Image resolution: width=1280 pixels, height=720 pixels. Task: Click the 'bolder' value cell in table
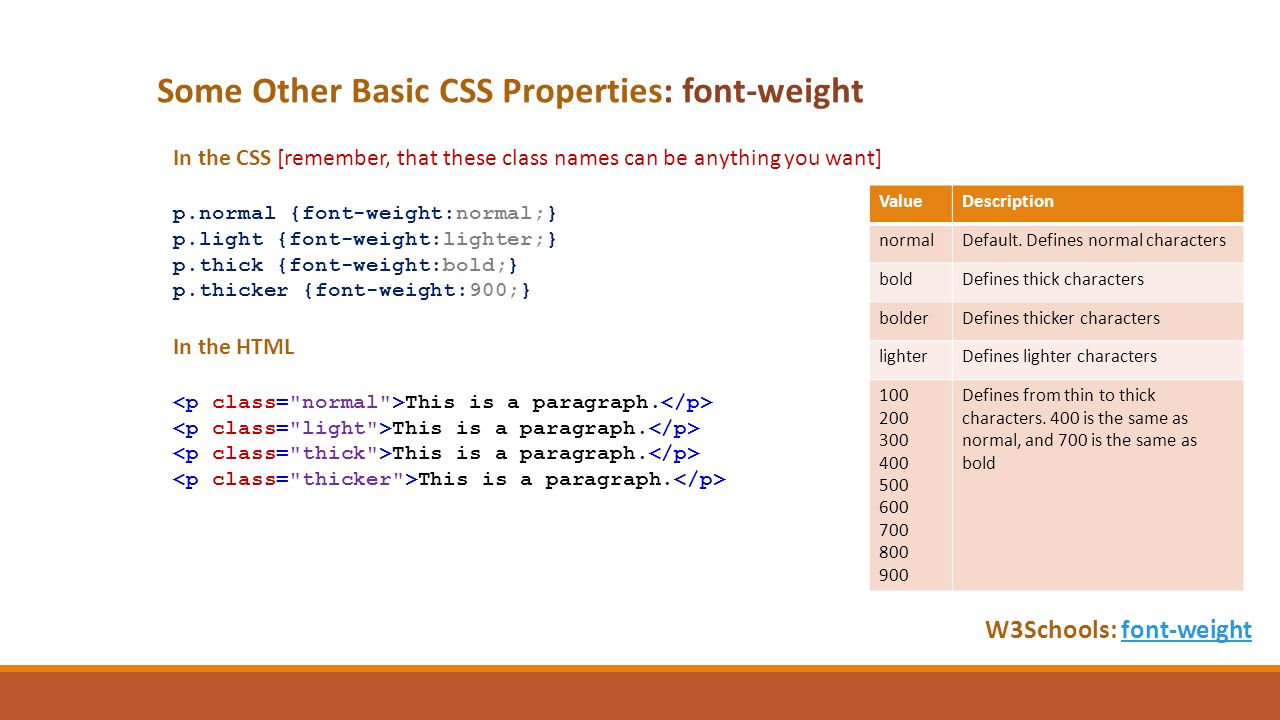[x=911, y=320]
